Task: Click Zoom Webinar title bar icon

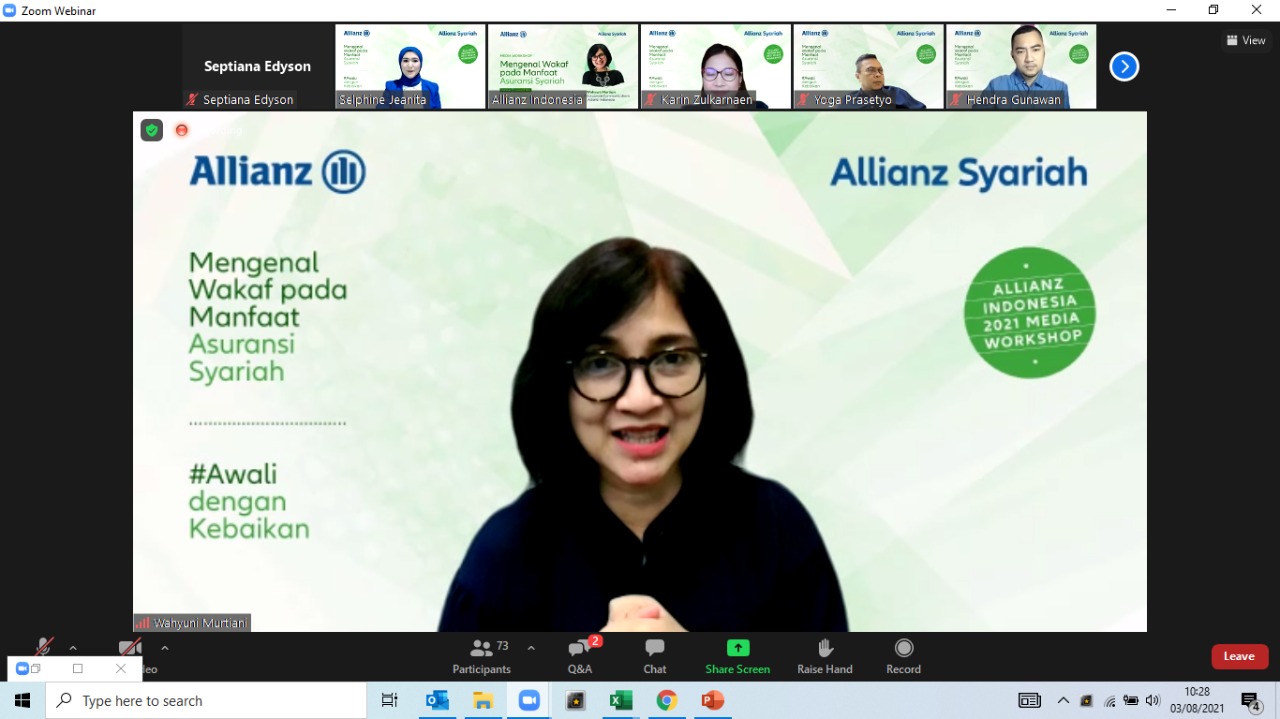Action: [x=10, y=10]
